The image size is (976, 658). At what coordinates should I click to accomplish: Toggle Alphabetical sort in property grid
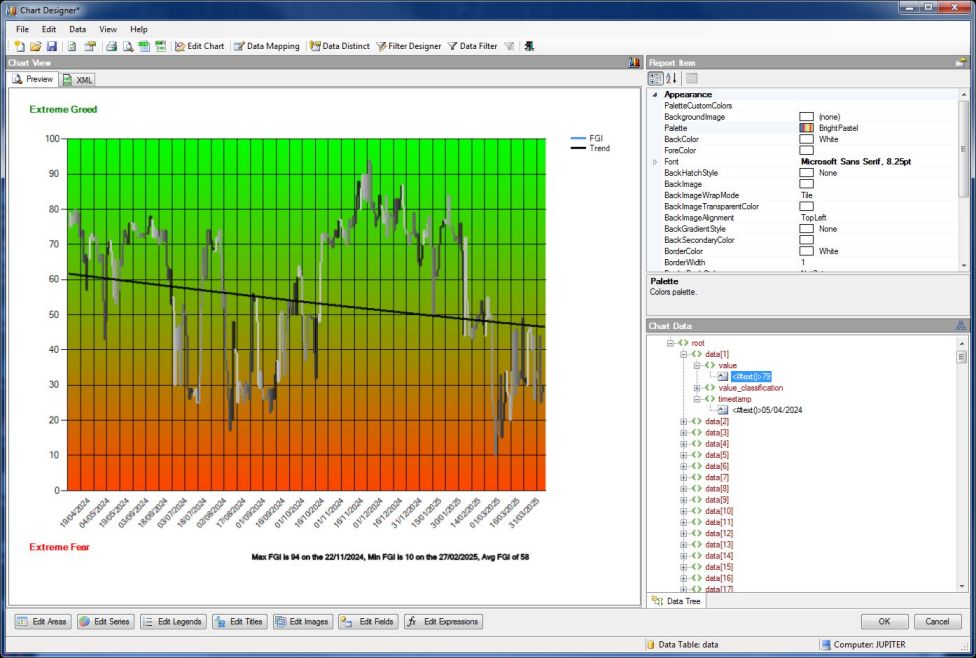click(x=672, y=78)
